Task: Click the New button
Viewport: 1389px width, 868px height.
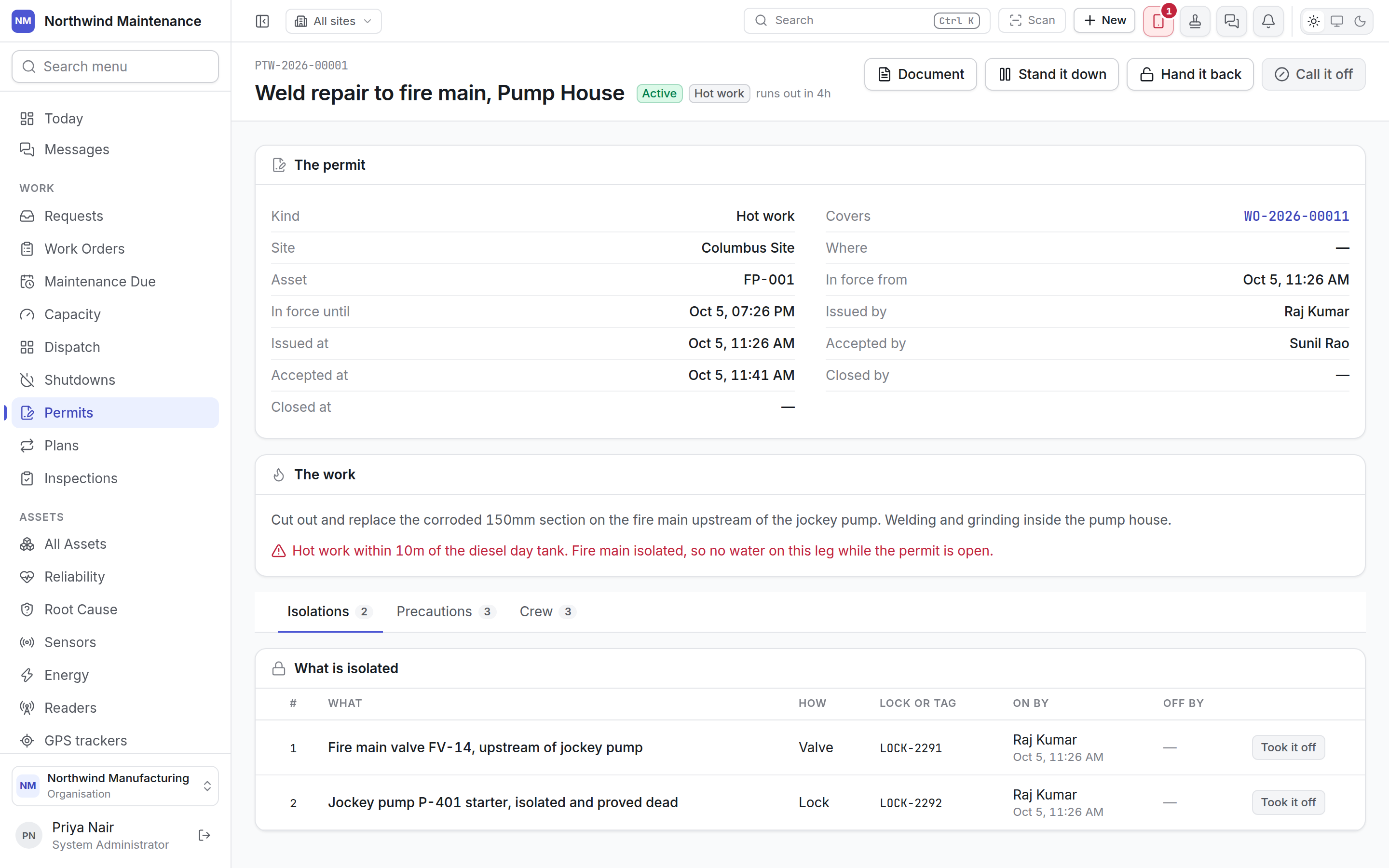Action: pyautogui.click(x=1104, y=21)
